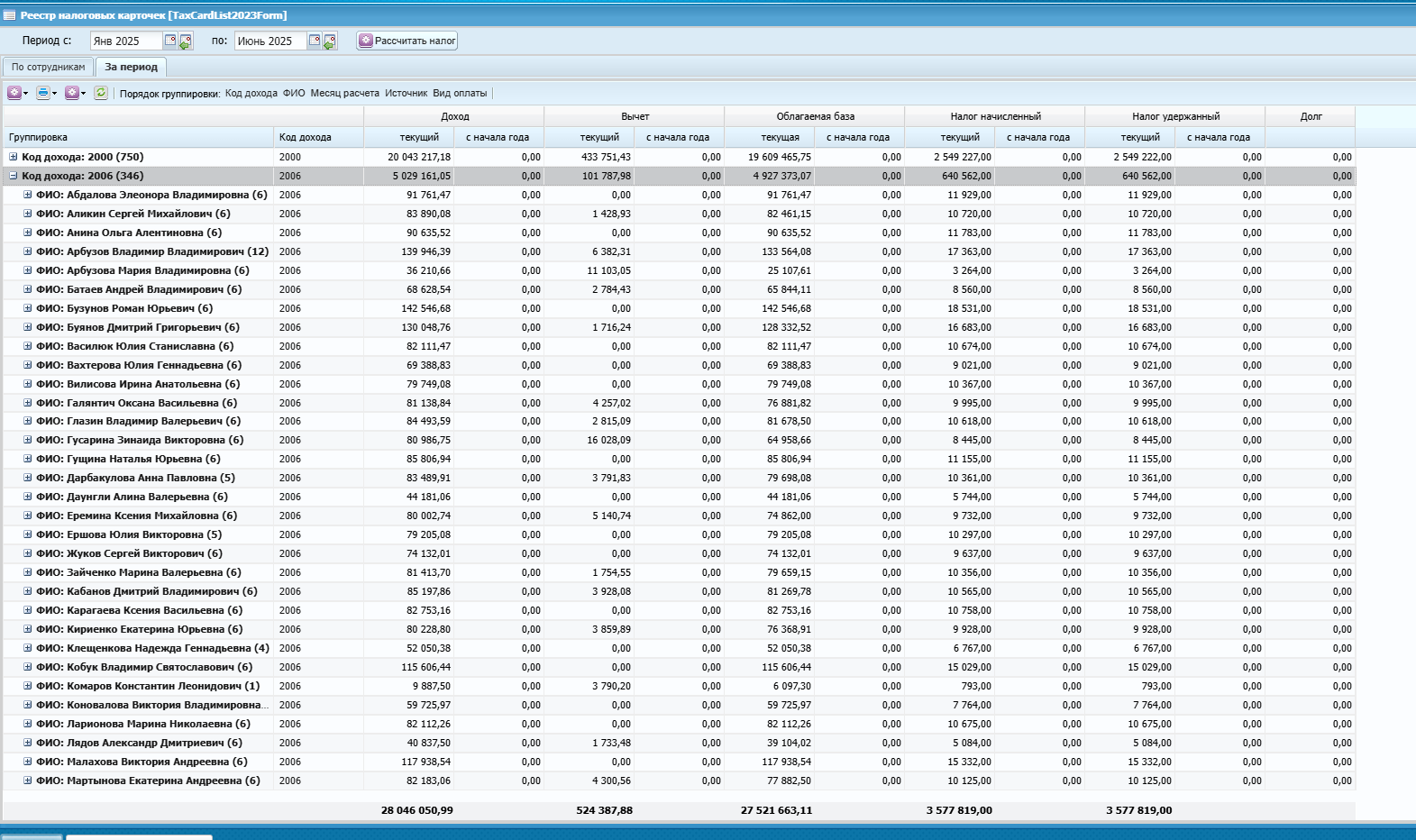Screen dimensions: 1416x840
Task: Click into the Янв 2025 period input field
Action: pos(126,41)
